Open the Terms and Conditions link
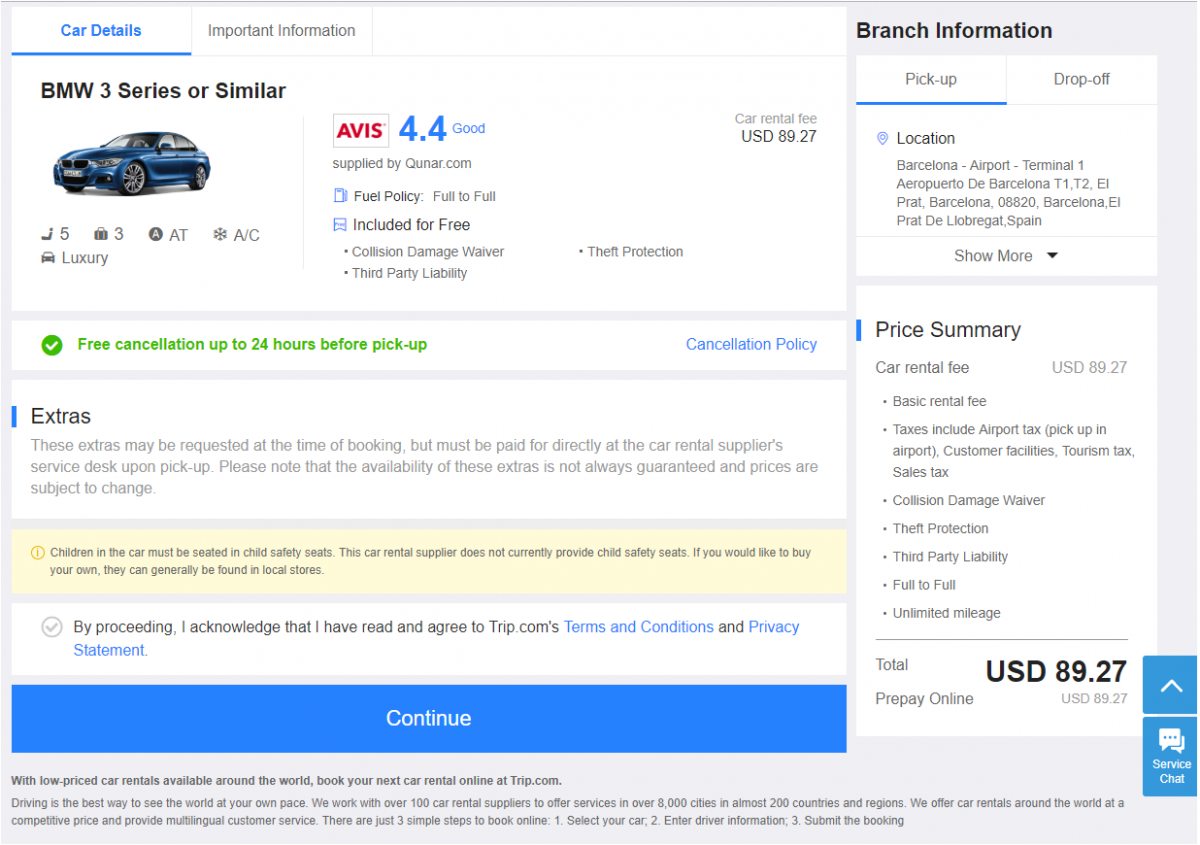 (638, 627)
